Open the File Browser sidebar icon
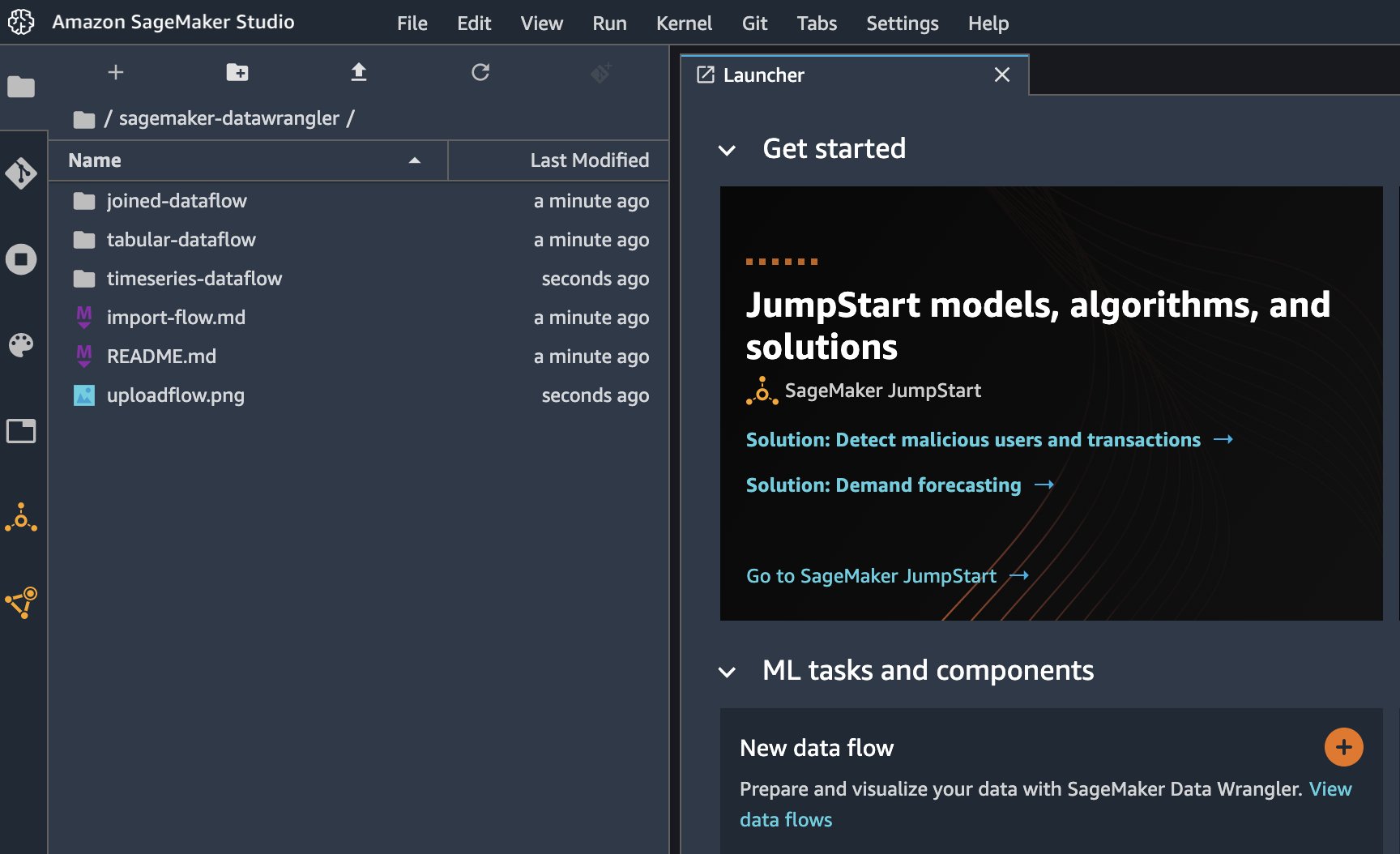 pyautogui.click(x=21, y=86)
